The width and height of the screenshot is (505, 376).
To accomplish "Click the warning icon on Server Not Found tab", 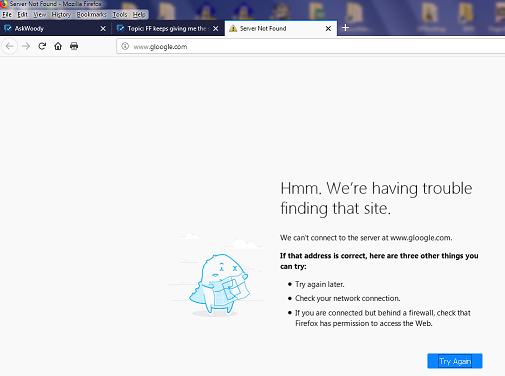I will click(x=233, y=29).
